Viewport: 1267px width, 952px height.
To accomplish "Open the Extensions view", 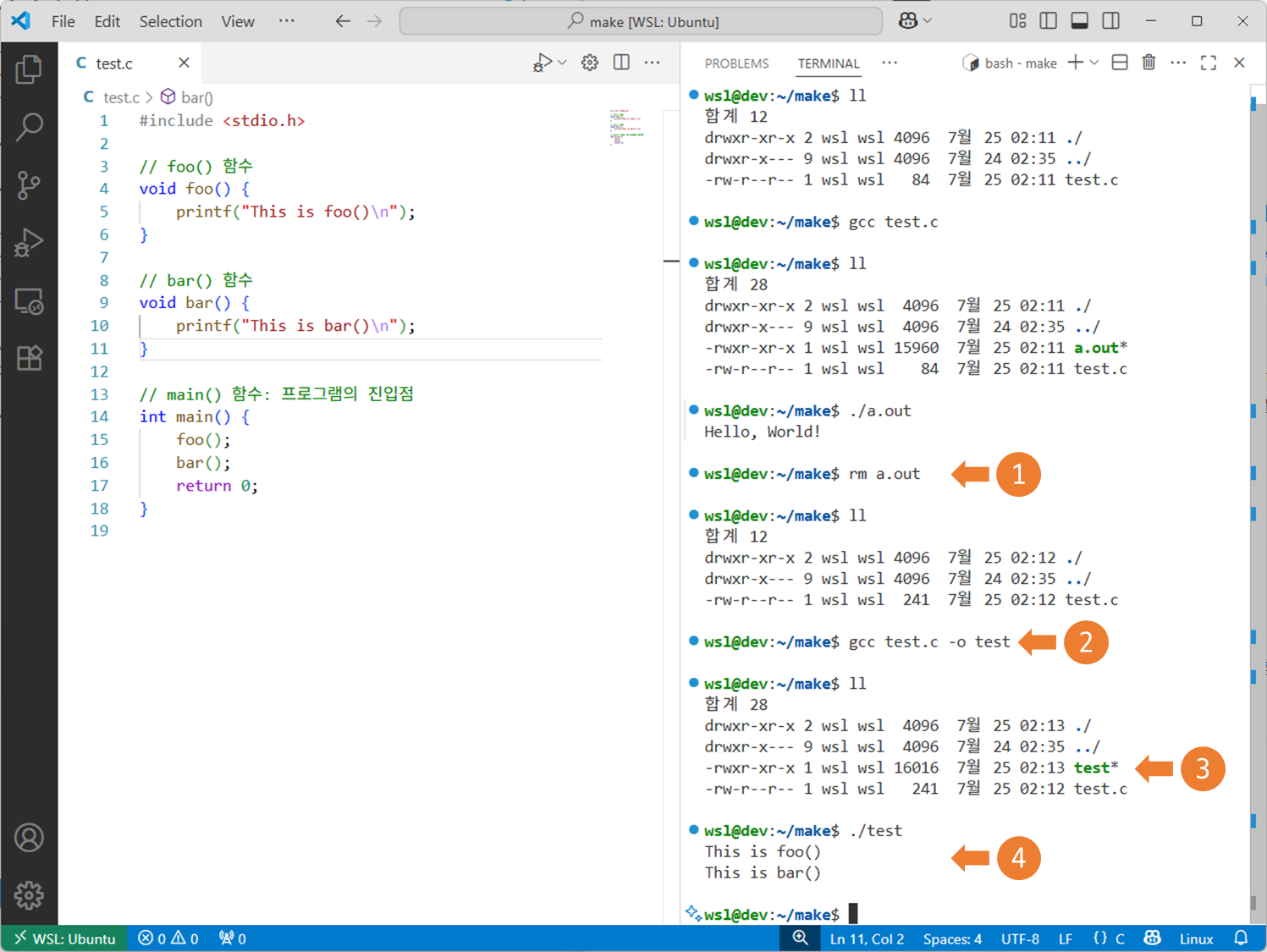I will (x=29, y=359).
